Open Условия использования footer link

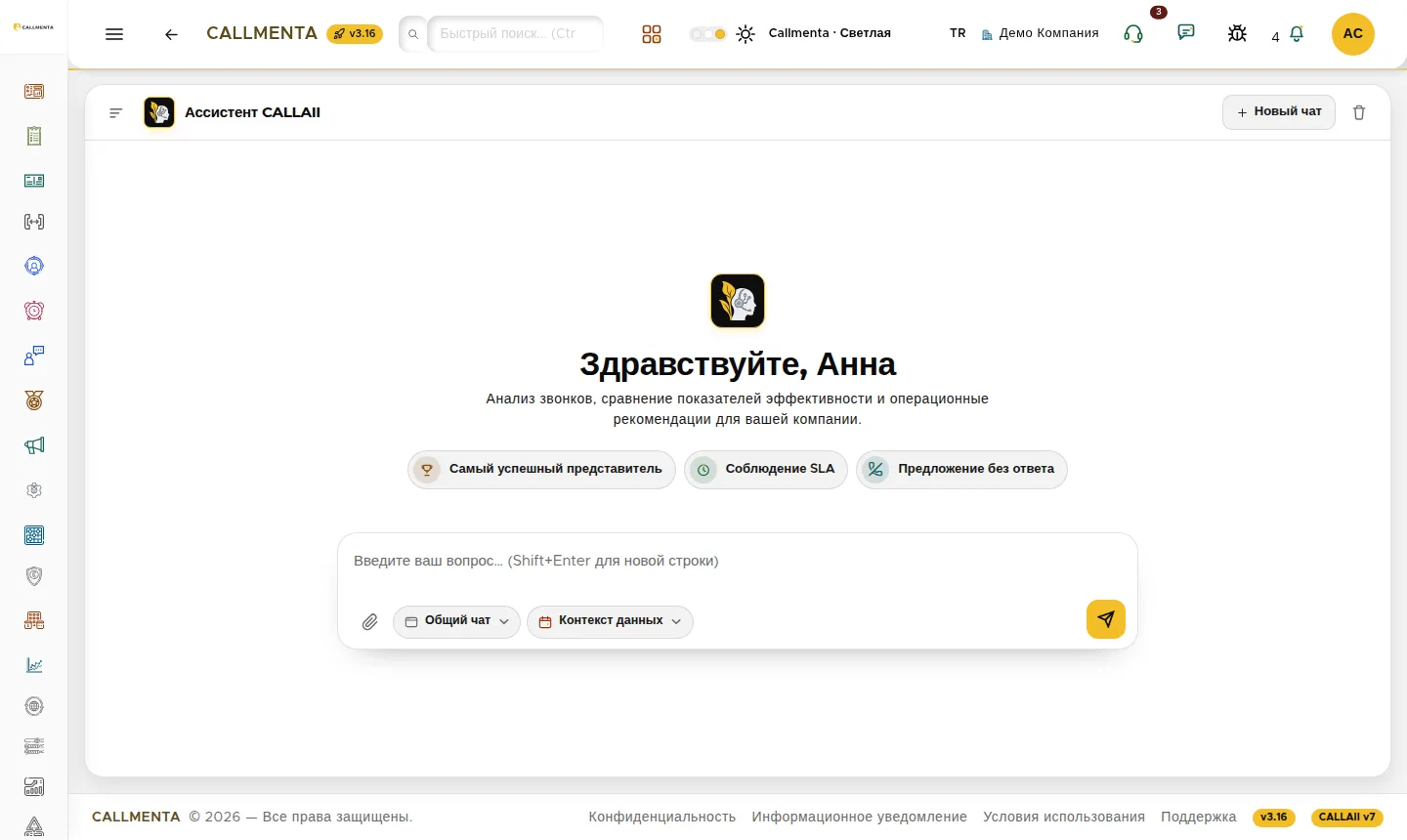click(1064, 818)
